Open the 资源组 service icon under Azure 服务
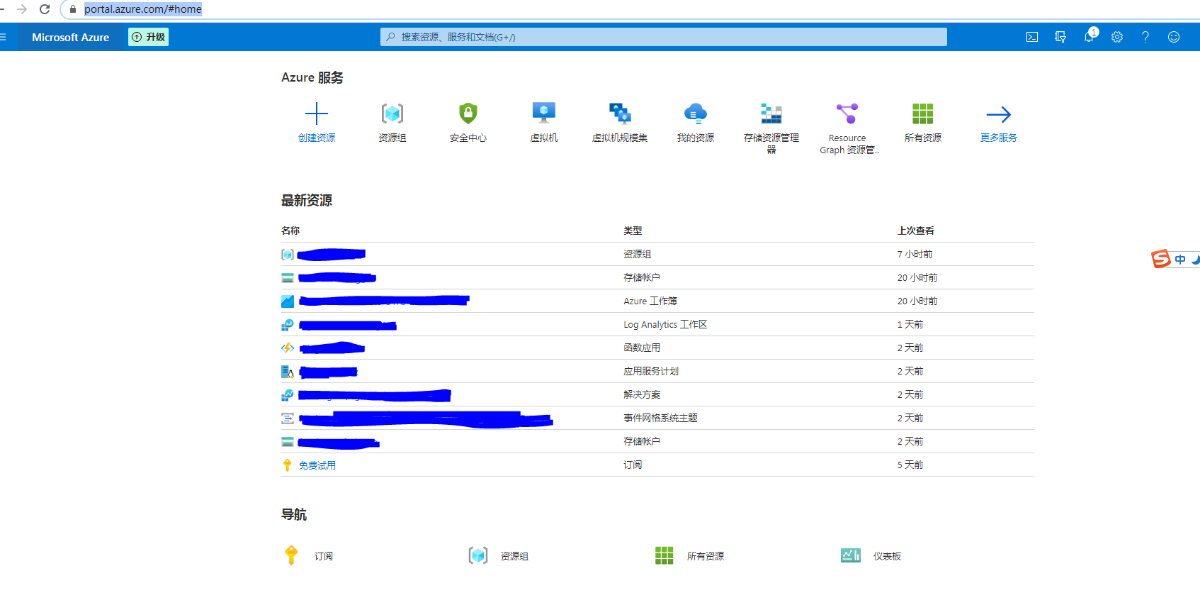Screen dimensions: 1200x605 [x=392, y=113]
